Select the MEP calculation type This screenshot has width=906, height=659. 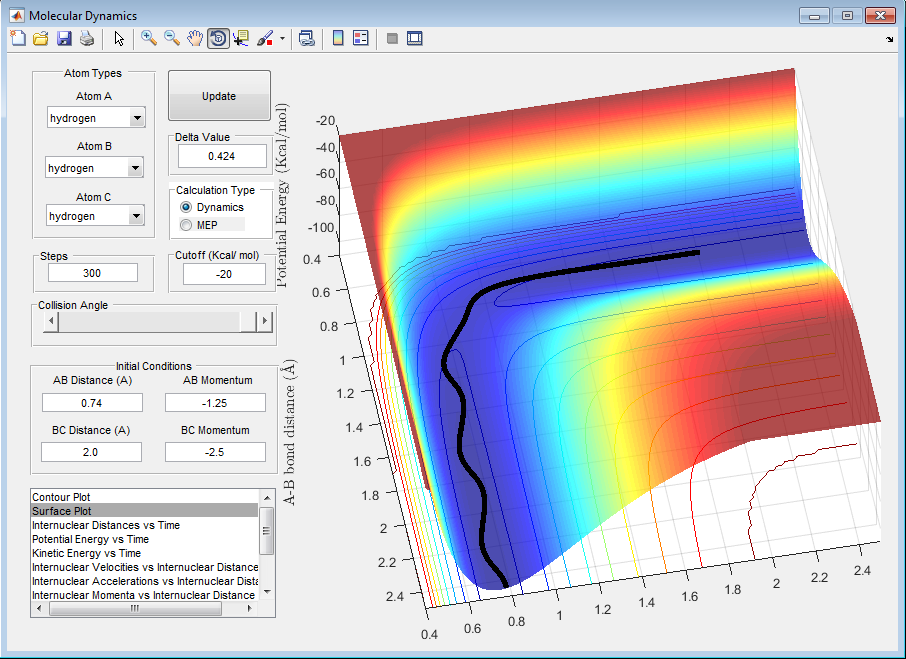(x=186, y=225)
